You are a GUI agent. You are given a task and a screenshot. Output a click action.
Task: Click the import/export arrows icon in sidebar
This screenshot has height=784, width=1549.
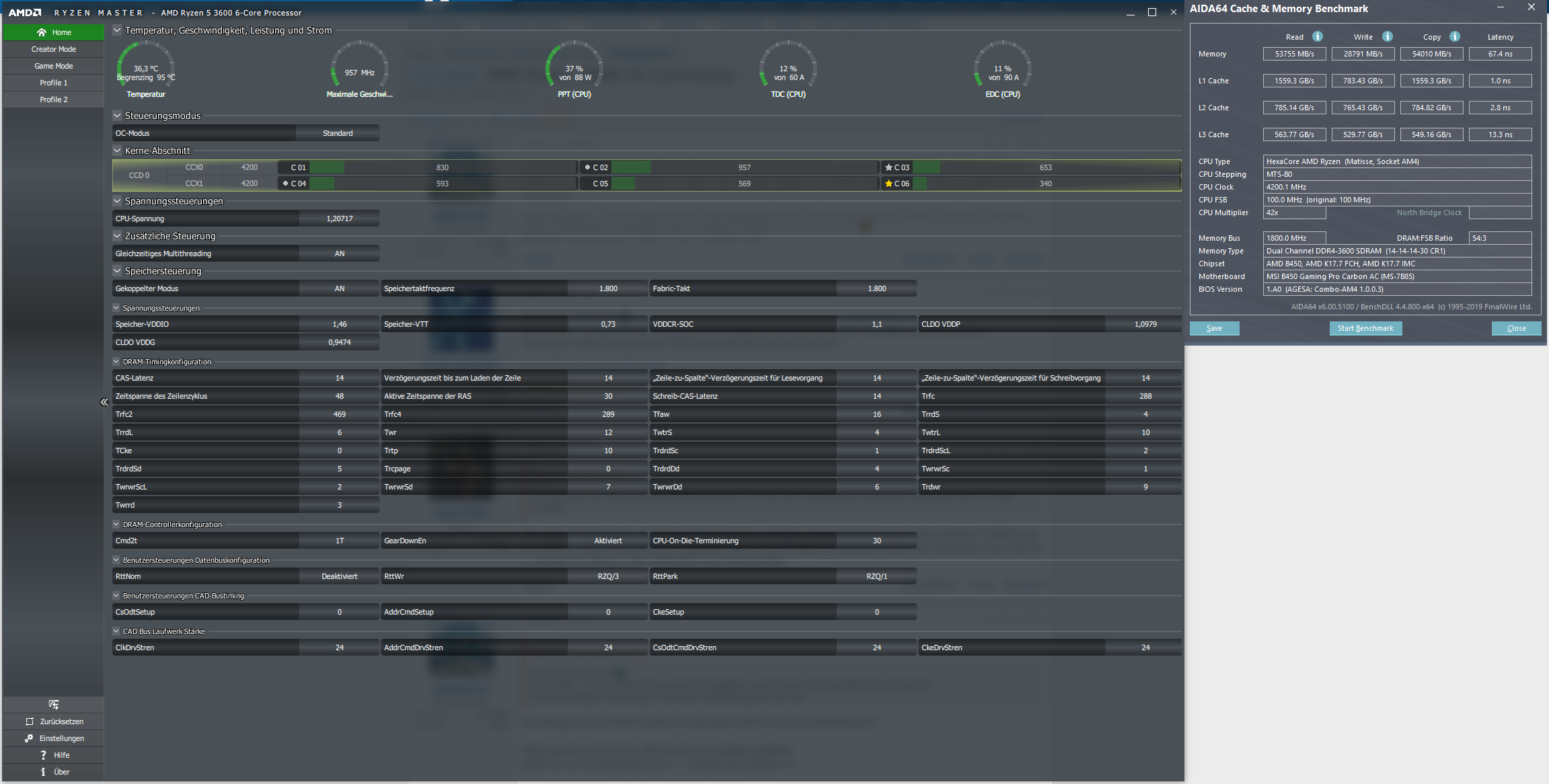pyautogui.click(x=54, y=705)
